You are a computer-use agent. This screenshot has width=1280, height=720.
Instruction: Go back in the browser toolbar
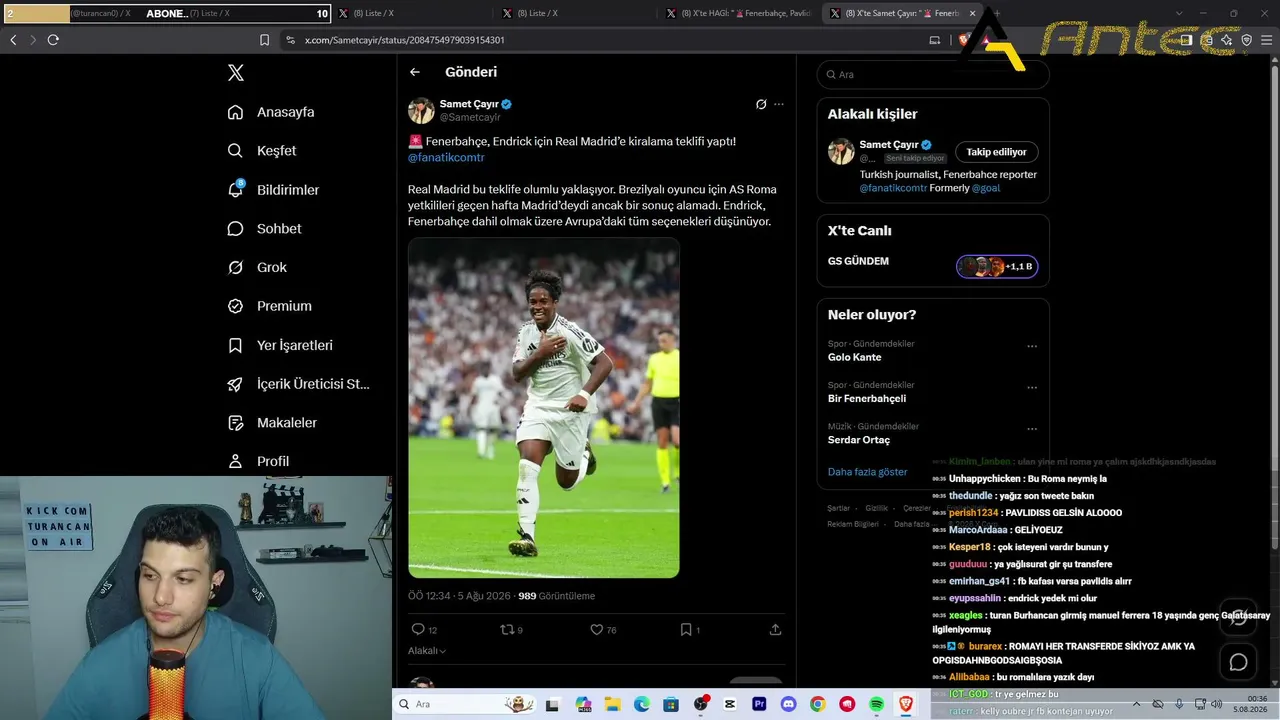(13, 40)
